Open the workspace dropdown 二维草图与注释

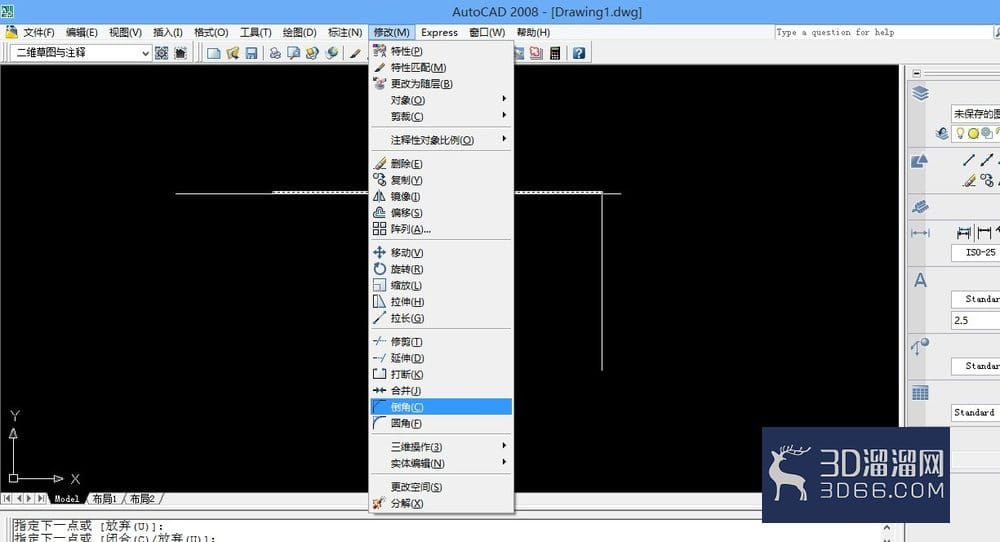click(x=81, y=52)
